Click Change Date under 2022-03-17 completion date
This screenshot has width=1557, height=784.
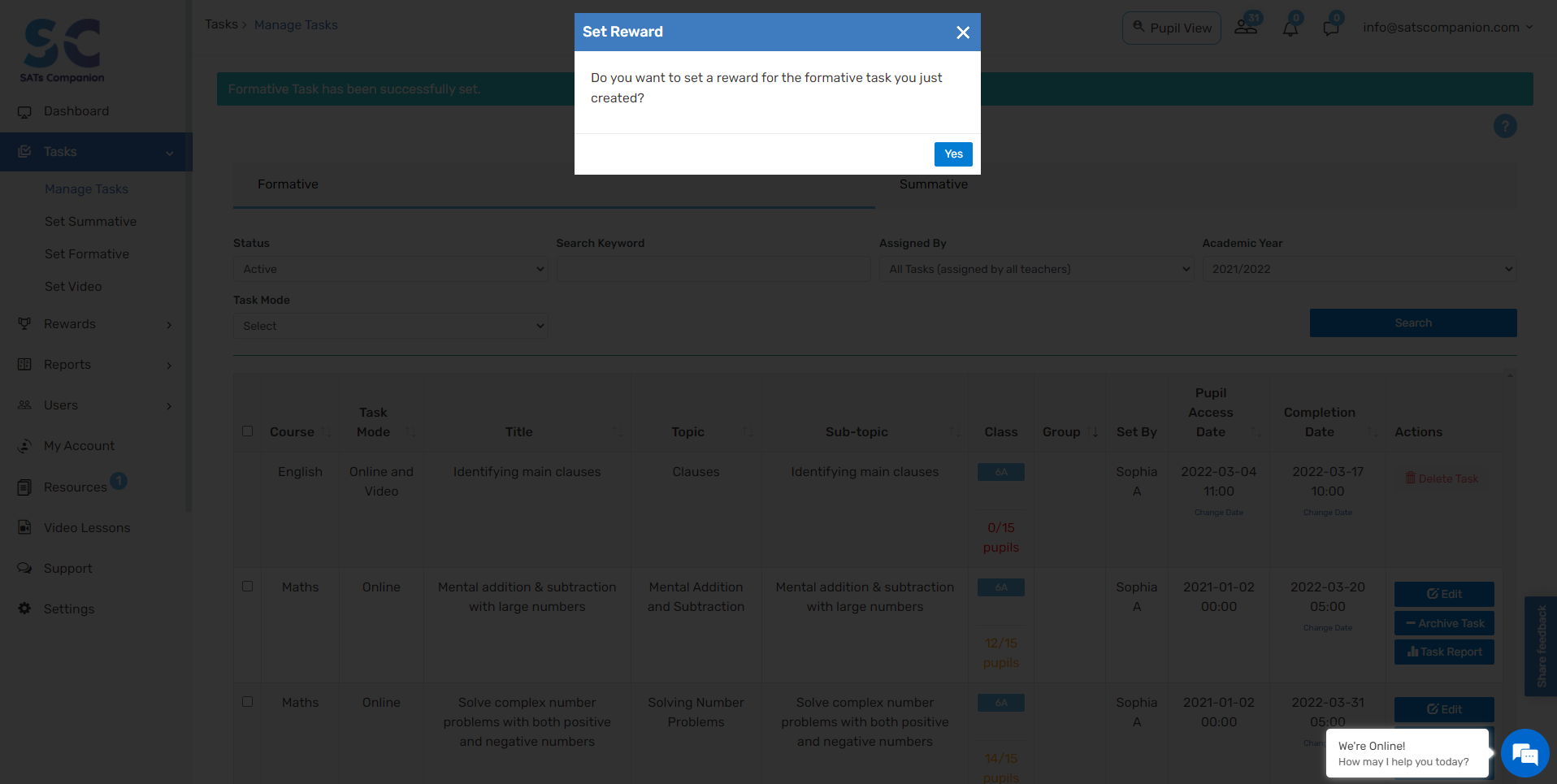[1328, 513]
